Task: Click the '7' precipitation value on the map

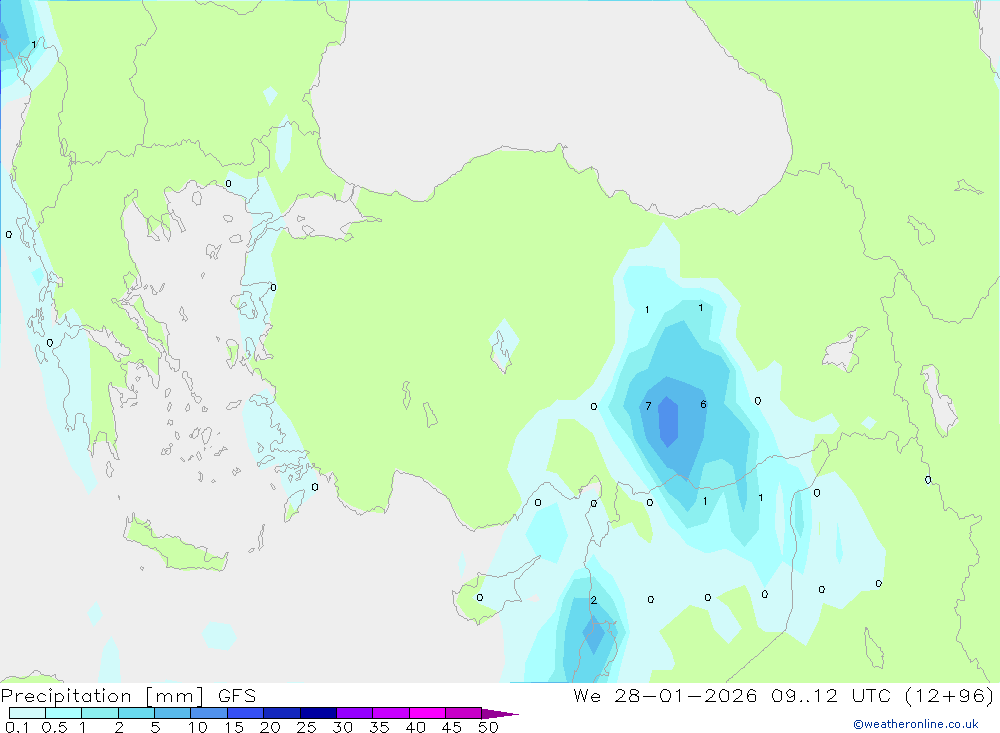Action: pyautogui.click(x=648, y=406)
